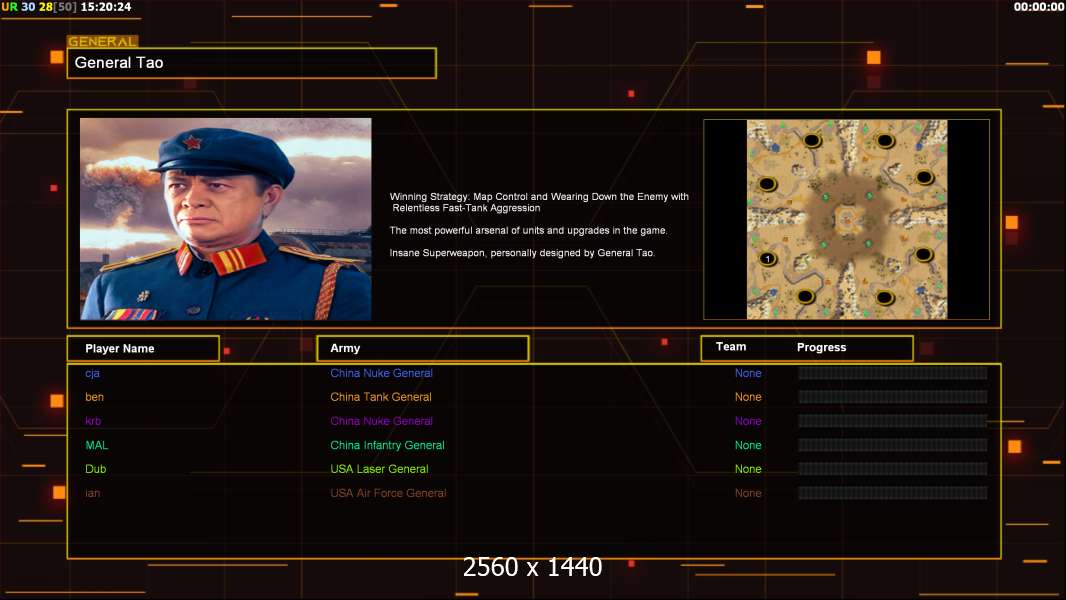Select the GENERAL label tag
Screen dimensions: 1066x600
coord(102,41)
